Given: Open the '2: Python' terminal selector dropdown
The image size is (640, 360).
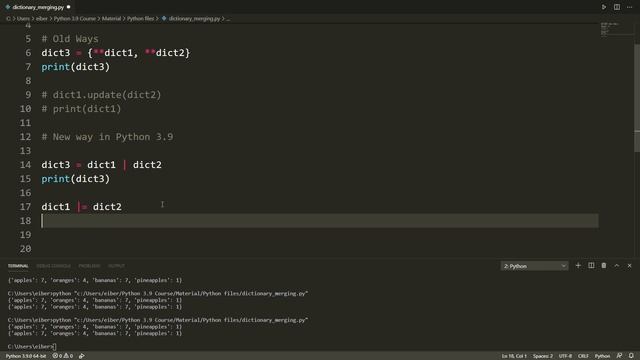Looking at the screenshot, I should (x=534, y=266).
